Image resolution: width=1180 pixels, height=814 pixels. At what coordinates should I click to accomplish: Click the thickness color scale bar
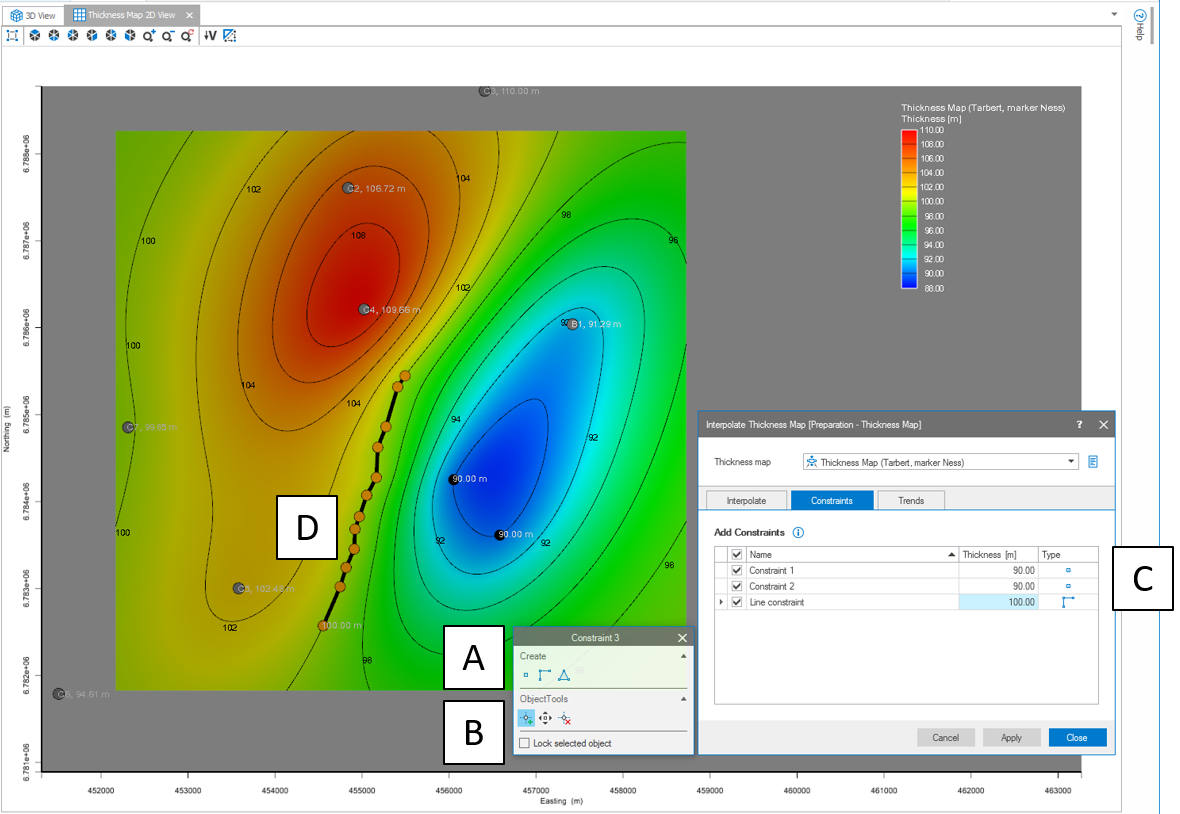click(909, 208)
